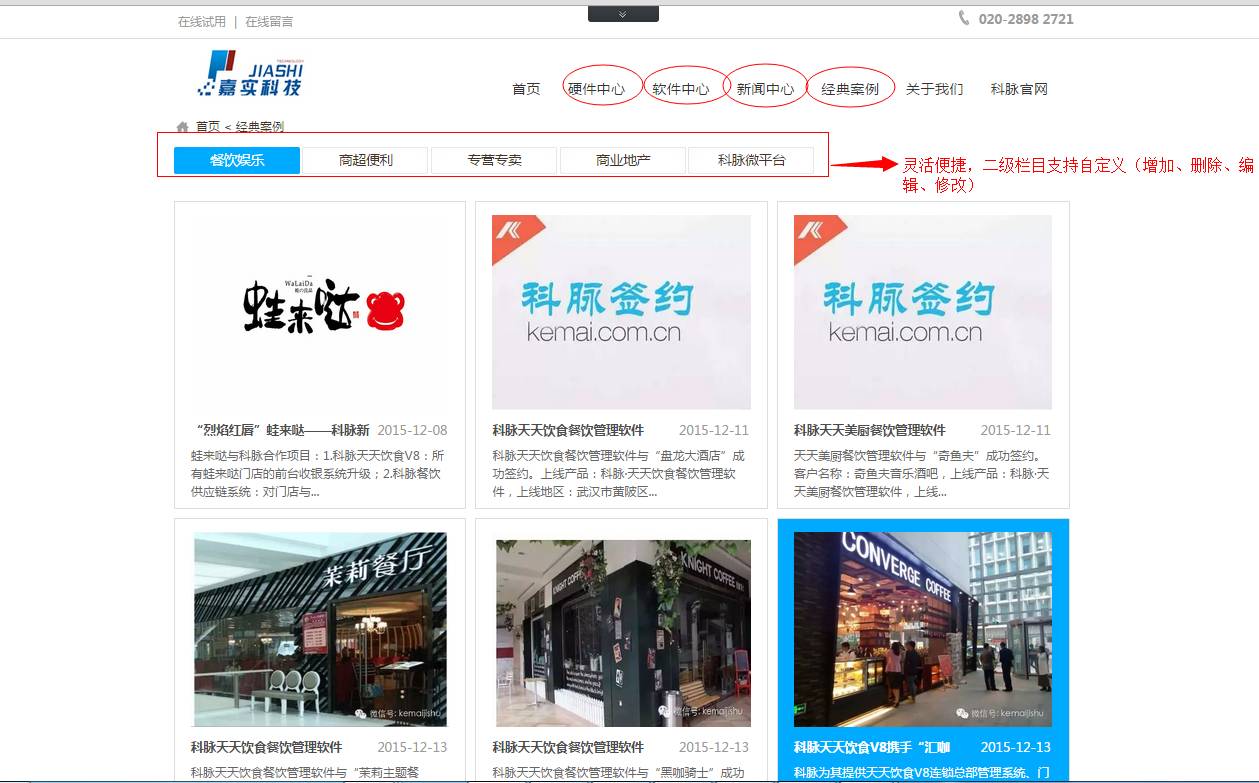1259x783 pixels.
Task: Click the phone number 020-2898 2721
Action: pos(1026,19)
